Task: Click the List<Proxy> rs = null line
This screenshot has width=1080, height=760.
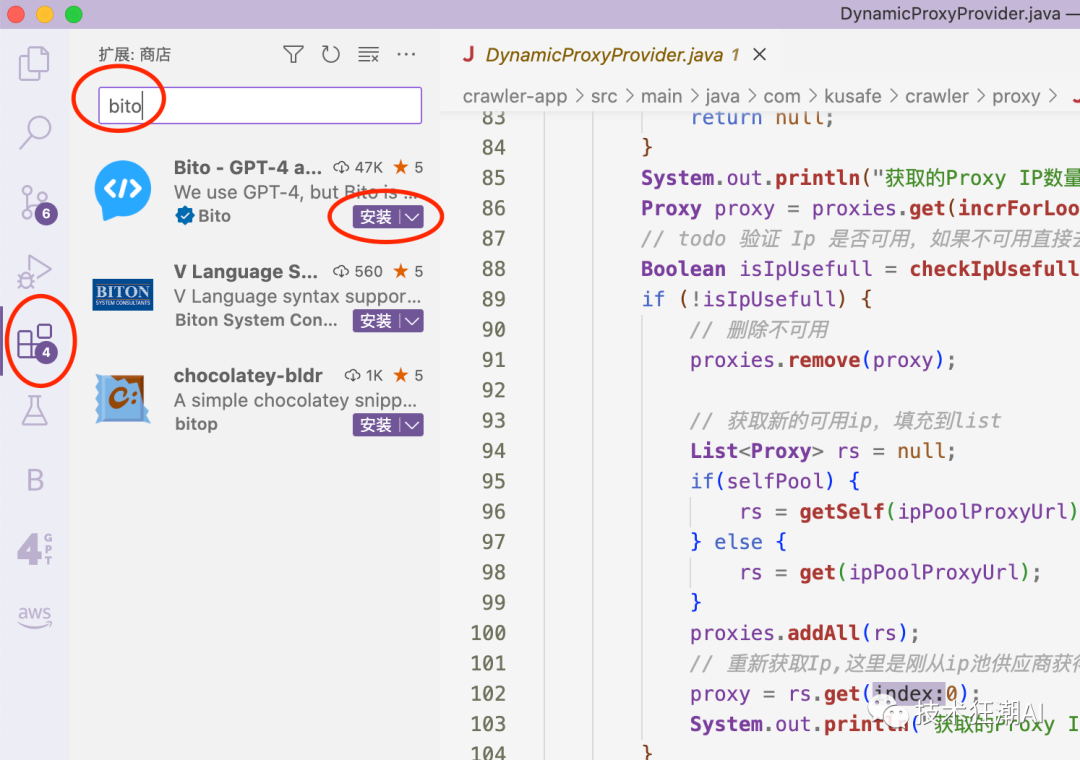Action: [x=822, y=451]
